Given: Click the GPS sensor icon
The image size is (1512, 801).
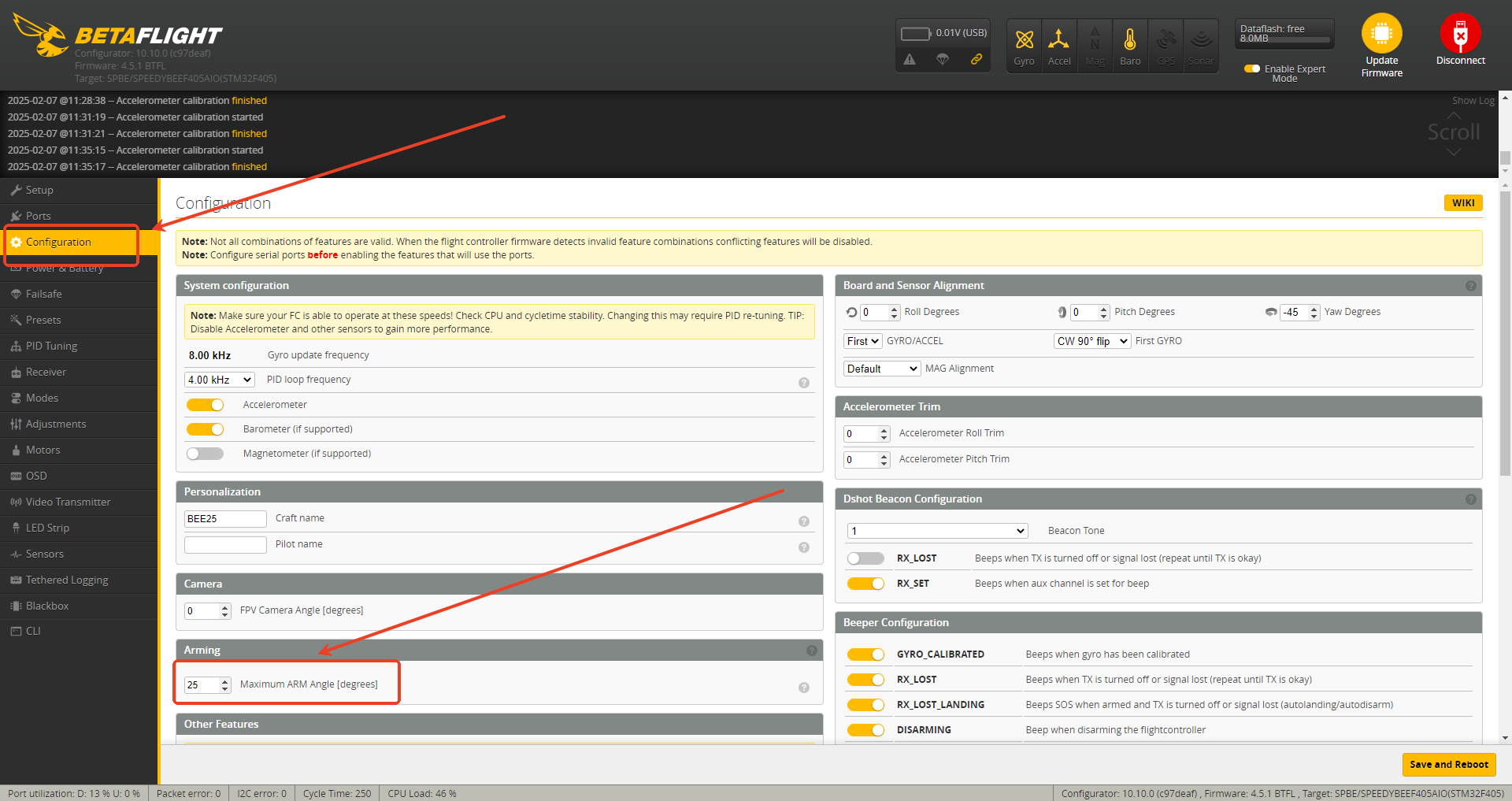Looking at the screenshot, I should click(1166, 39).
